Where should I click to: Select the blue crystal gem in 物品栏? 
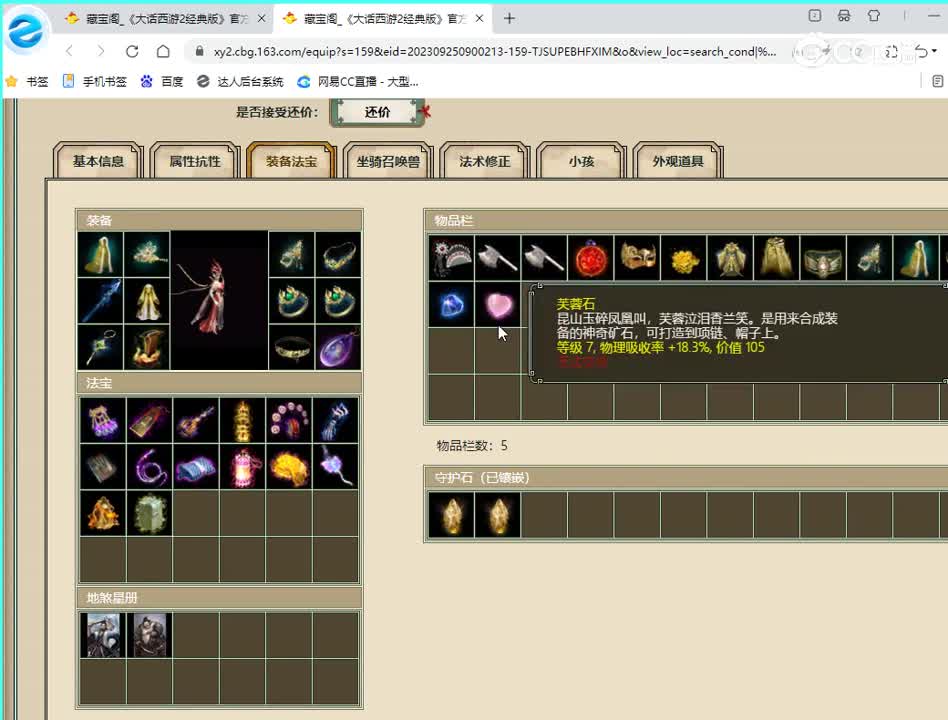click(451, 305)
